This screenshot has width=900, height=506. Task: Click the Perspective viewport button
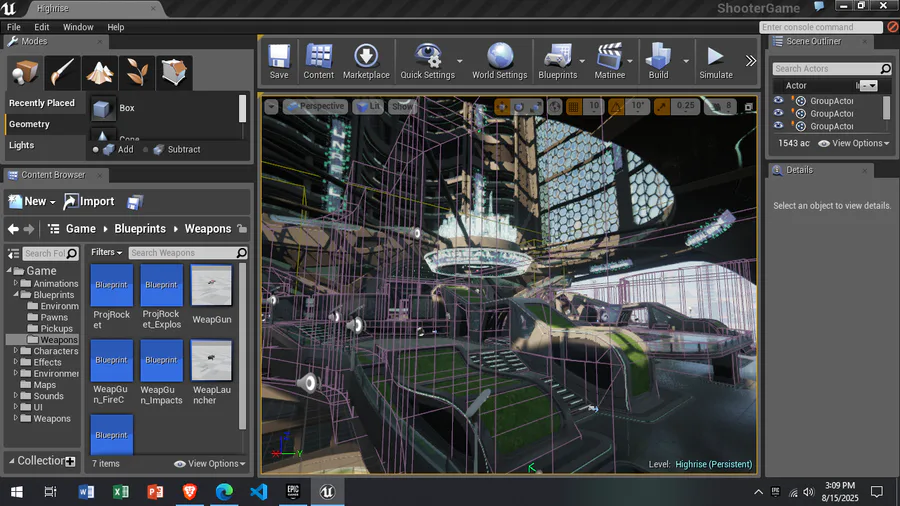point(315,107)
